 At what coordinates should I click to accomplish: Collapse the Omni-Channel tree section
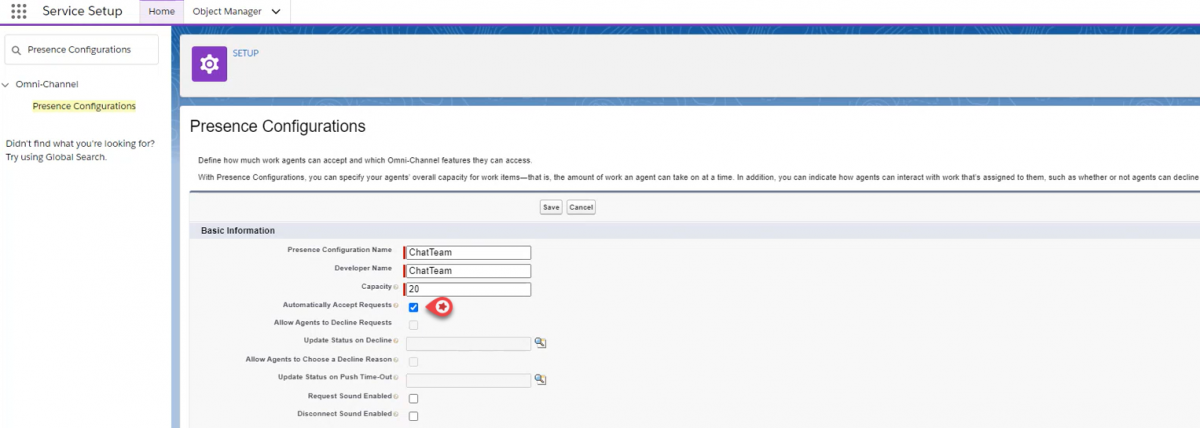point(6,85)
